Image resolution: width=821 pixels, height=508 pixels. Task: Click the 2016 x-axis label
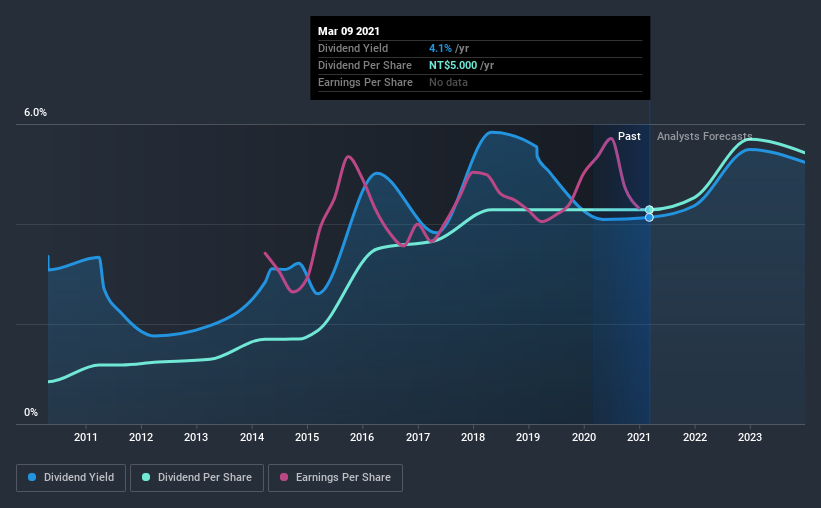pos(362,437)
